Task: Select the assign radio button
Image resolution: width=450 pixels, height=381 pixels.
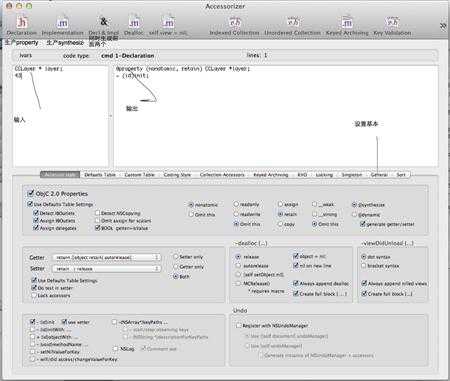Action: pos(280,204)
